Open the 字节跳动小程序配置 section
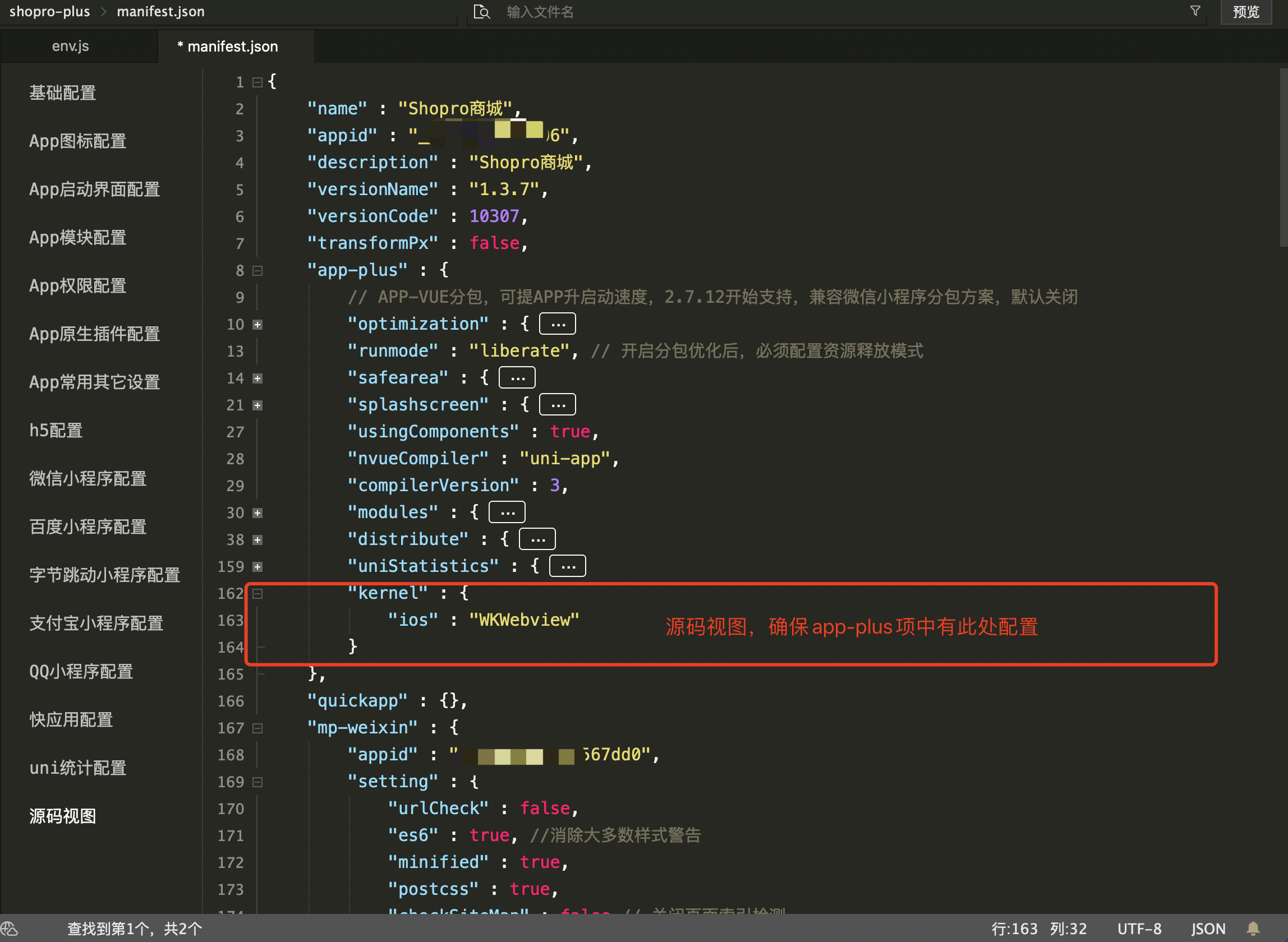Image resolution: width=1288 pixels, height=942 pixels. [x=105, y=575]
